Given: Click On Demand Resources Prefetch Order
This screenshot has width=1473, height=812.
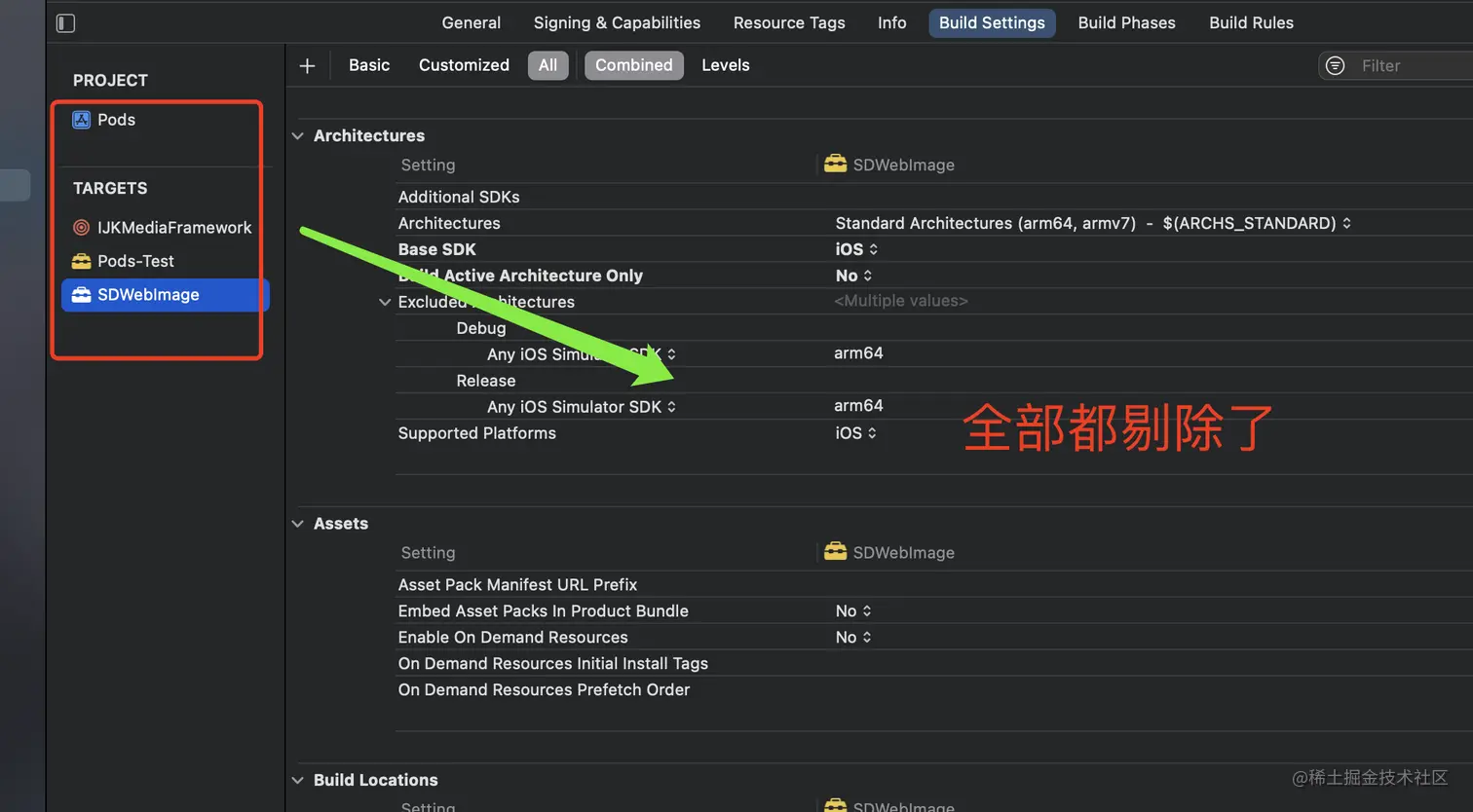Looking at the screenshot, I should [544, 690].
